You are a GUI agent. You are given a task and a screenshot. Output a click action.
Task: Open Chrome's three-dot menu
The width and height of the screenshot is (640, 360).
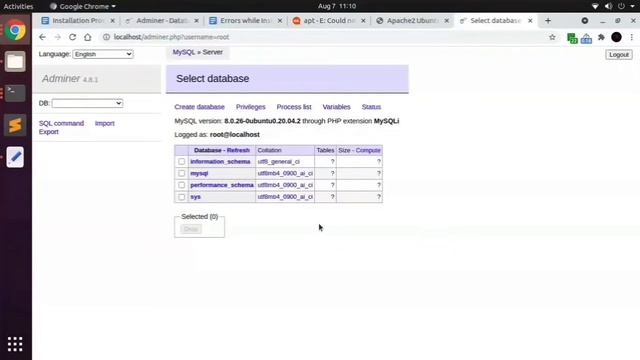point(631,37)
